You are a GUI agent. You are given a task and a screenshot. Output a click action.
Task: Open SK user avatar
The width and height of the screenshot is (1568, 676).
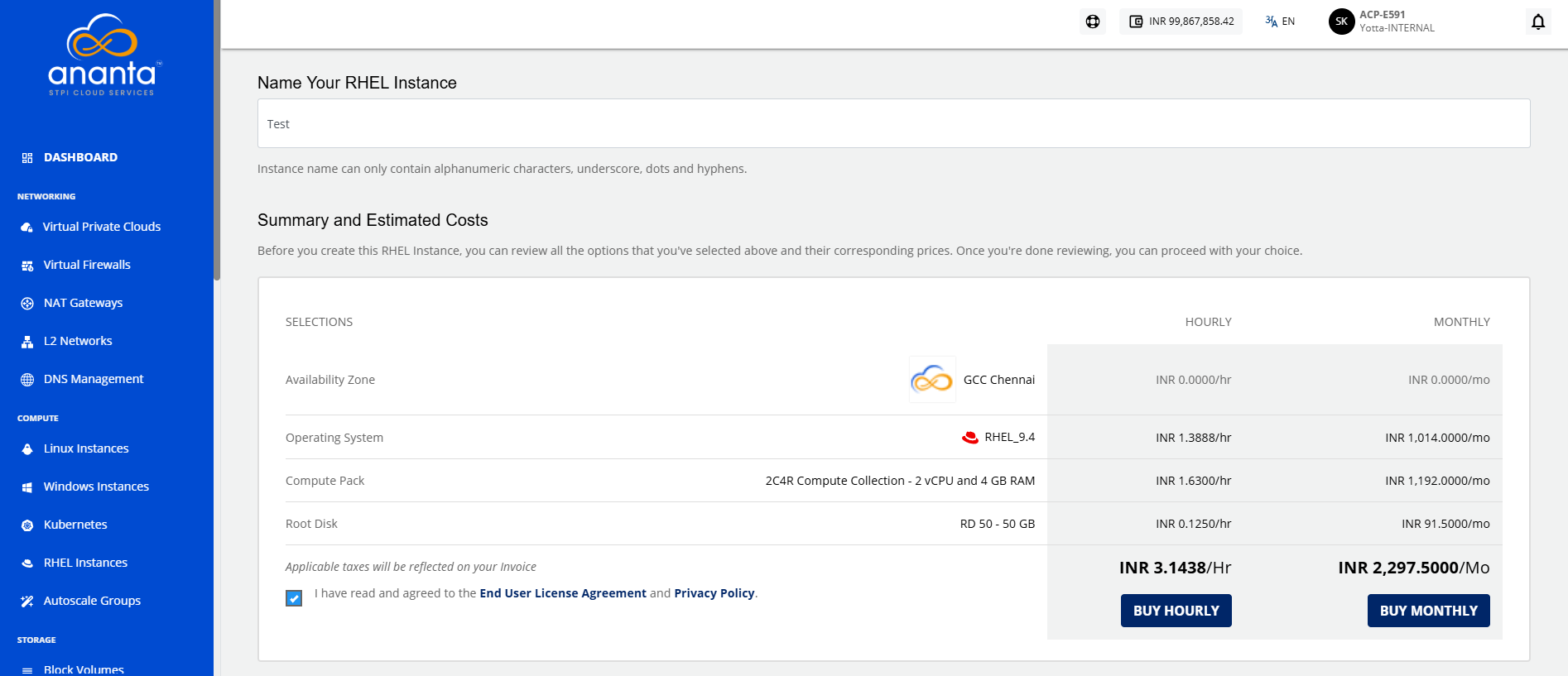pos(1341,22)
